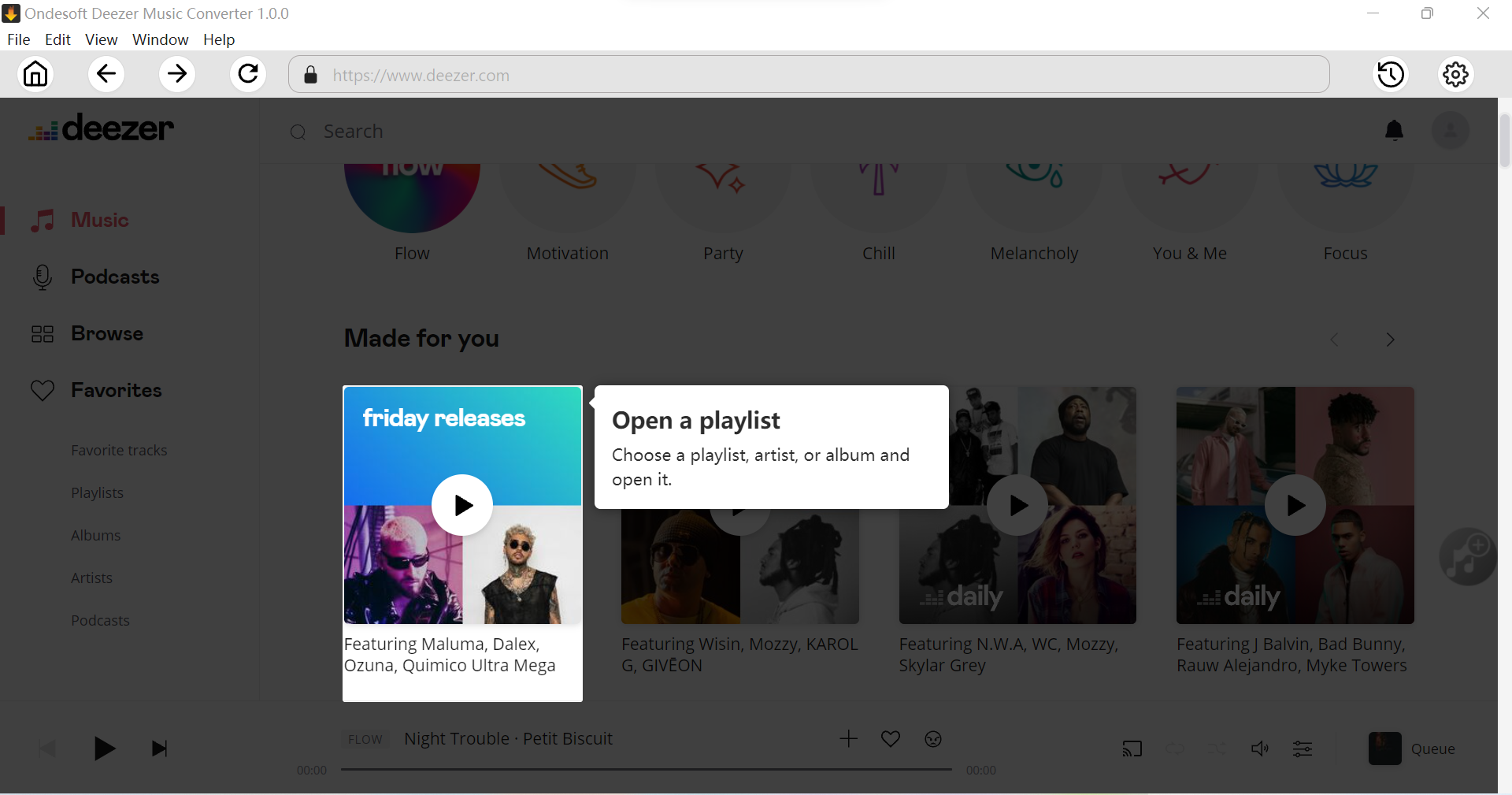Show next Made for you items
Image resolution: width=1512 pixels, height=795 pixels.
1391,340
